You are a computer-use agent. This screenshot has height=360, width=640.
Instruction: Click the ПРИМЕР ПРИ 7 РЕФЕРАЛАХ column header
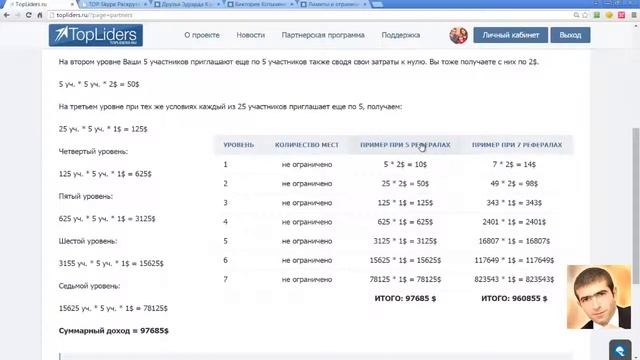click(517, 145)
